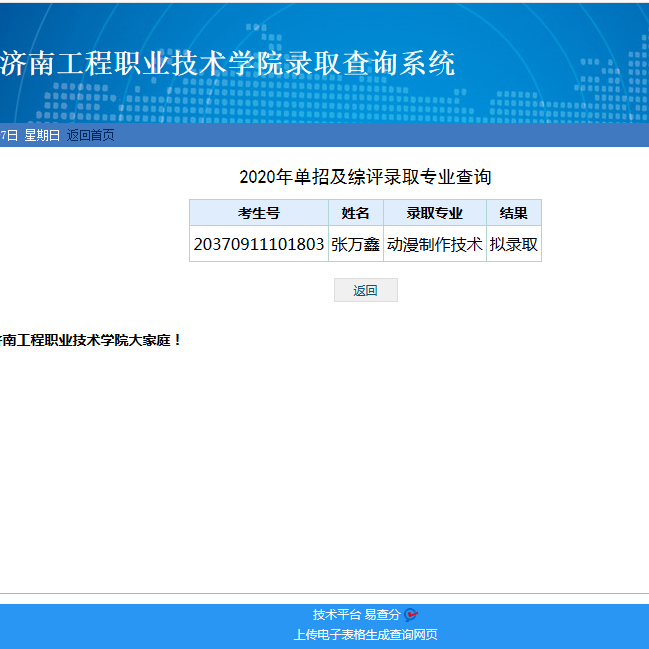Click the 返回首页 link
The image size is (649, 649).
pos(90,135)
